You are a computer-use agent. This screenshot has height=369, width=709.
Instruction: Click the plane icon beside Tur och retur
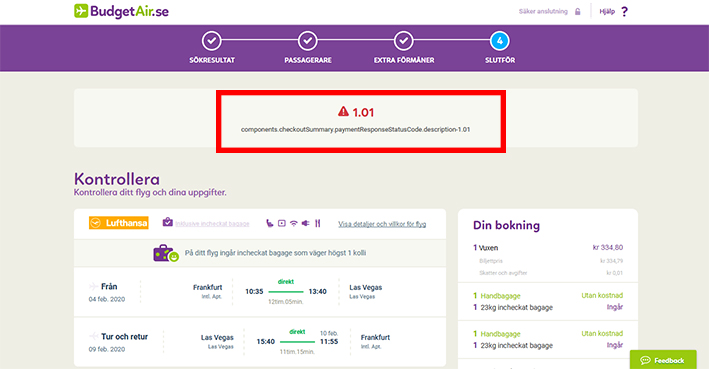point(94,336)
